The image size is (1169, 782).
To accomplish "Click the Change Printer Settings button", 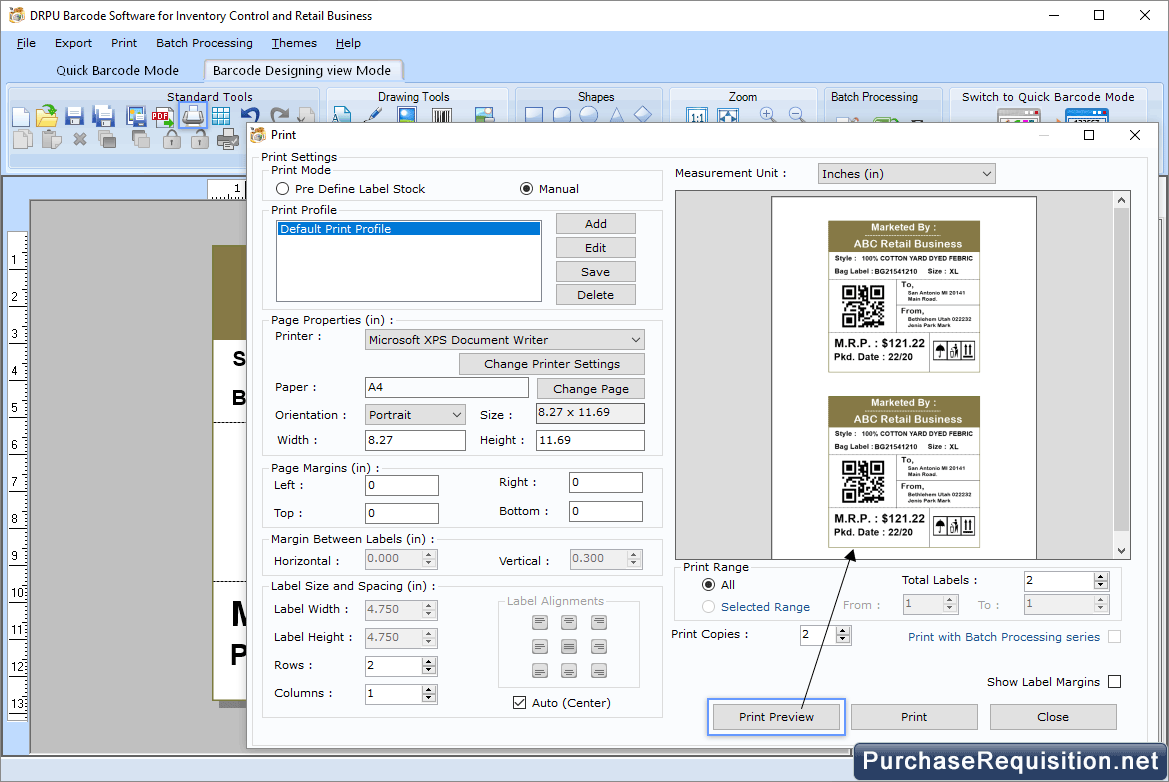I will click(551, 364).
